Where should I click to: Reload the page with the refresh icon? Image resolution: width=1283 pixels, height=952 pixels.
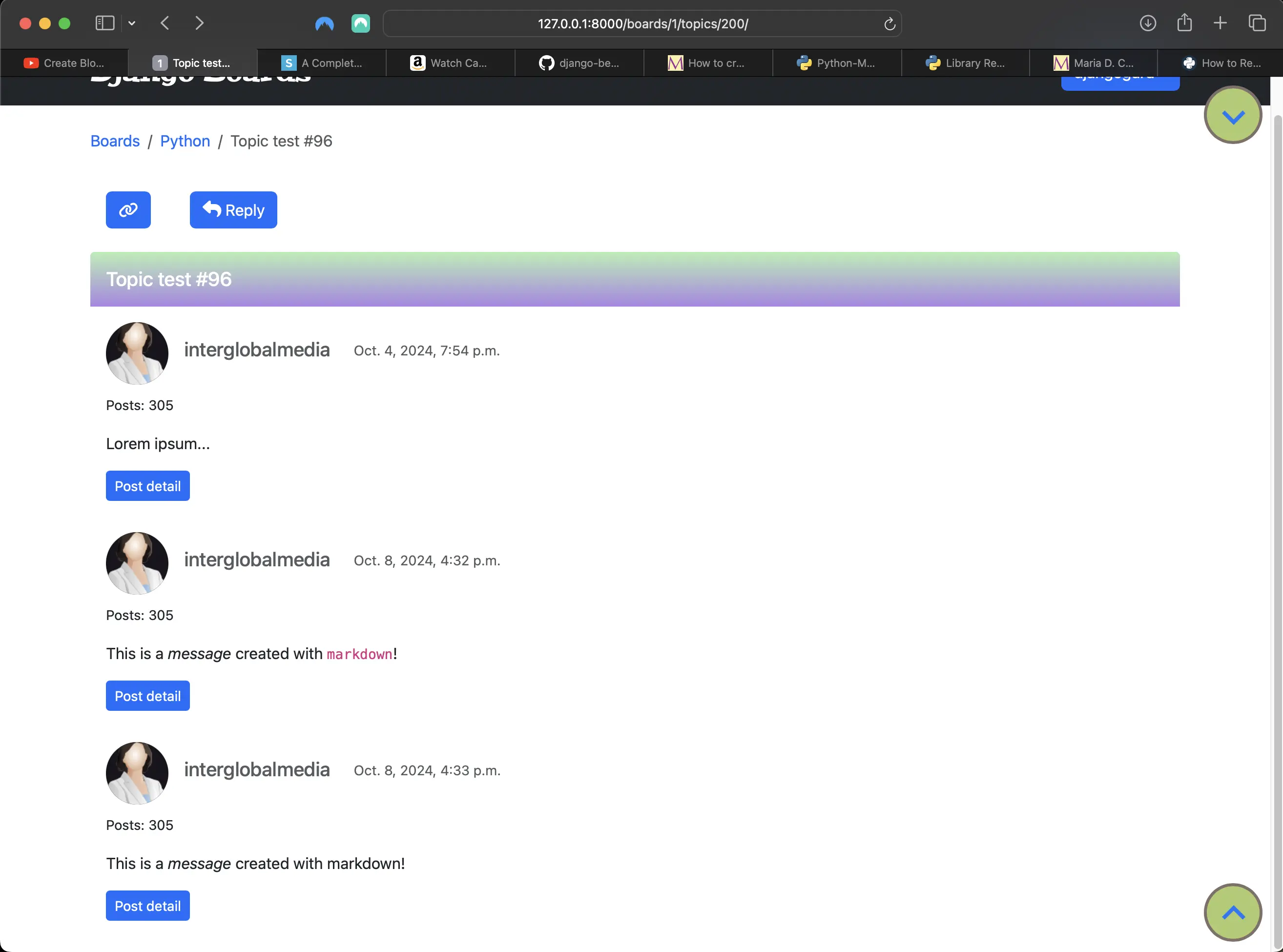coord(890,23)
